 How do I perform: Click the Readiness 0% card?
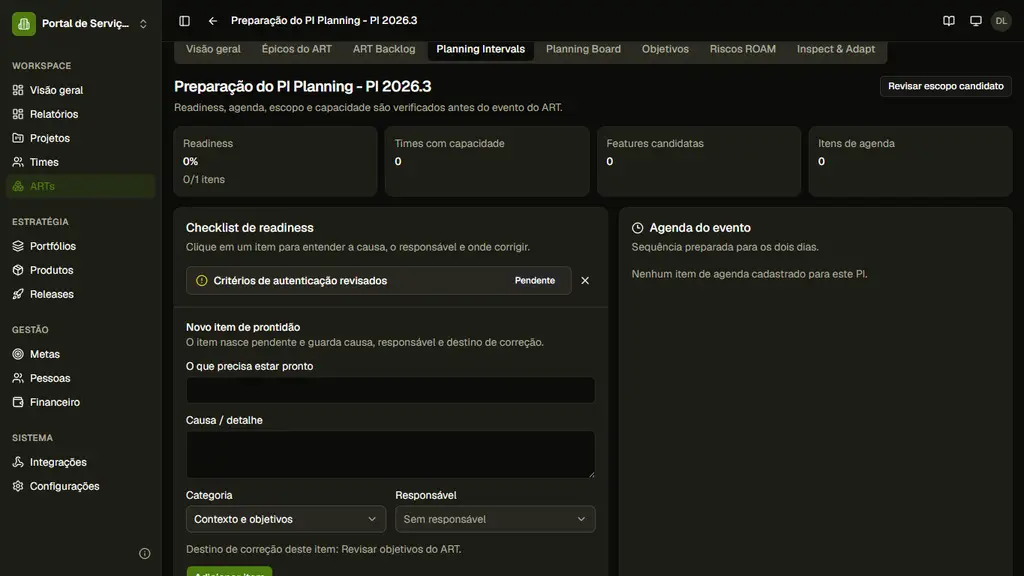[276, 161]
